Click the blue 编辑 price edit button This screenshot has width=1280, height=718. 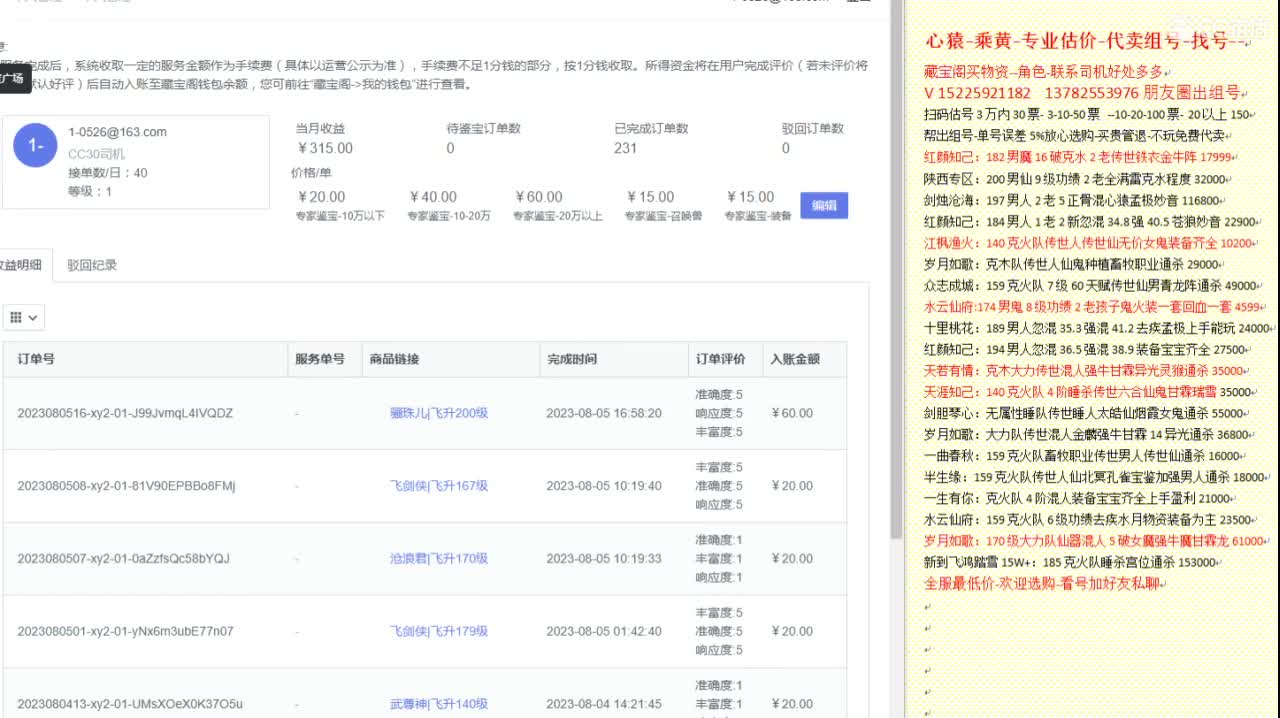[x=824, y=205]
